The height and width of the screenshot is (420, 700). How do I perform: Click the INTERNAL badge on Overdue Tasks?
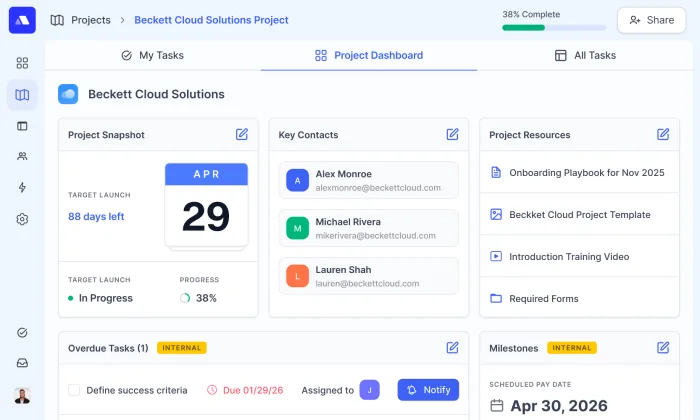click(182, 348)
